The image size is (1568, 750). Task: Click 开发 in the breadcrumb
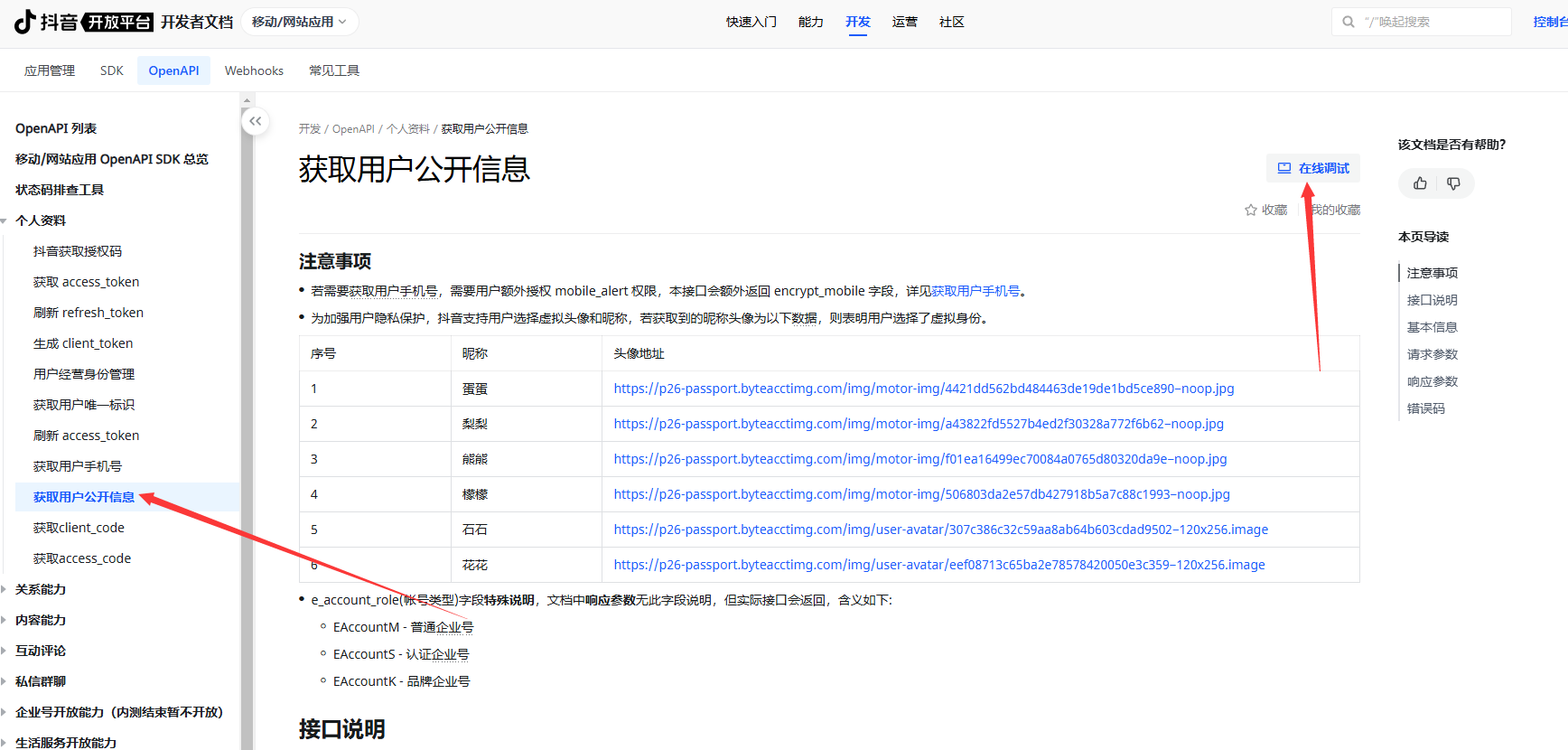click(x=310, y=129)
